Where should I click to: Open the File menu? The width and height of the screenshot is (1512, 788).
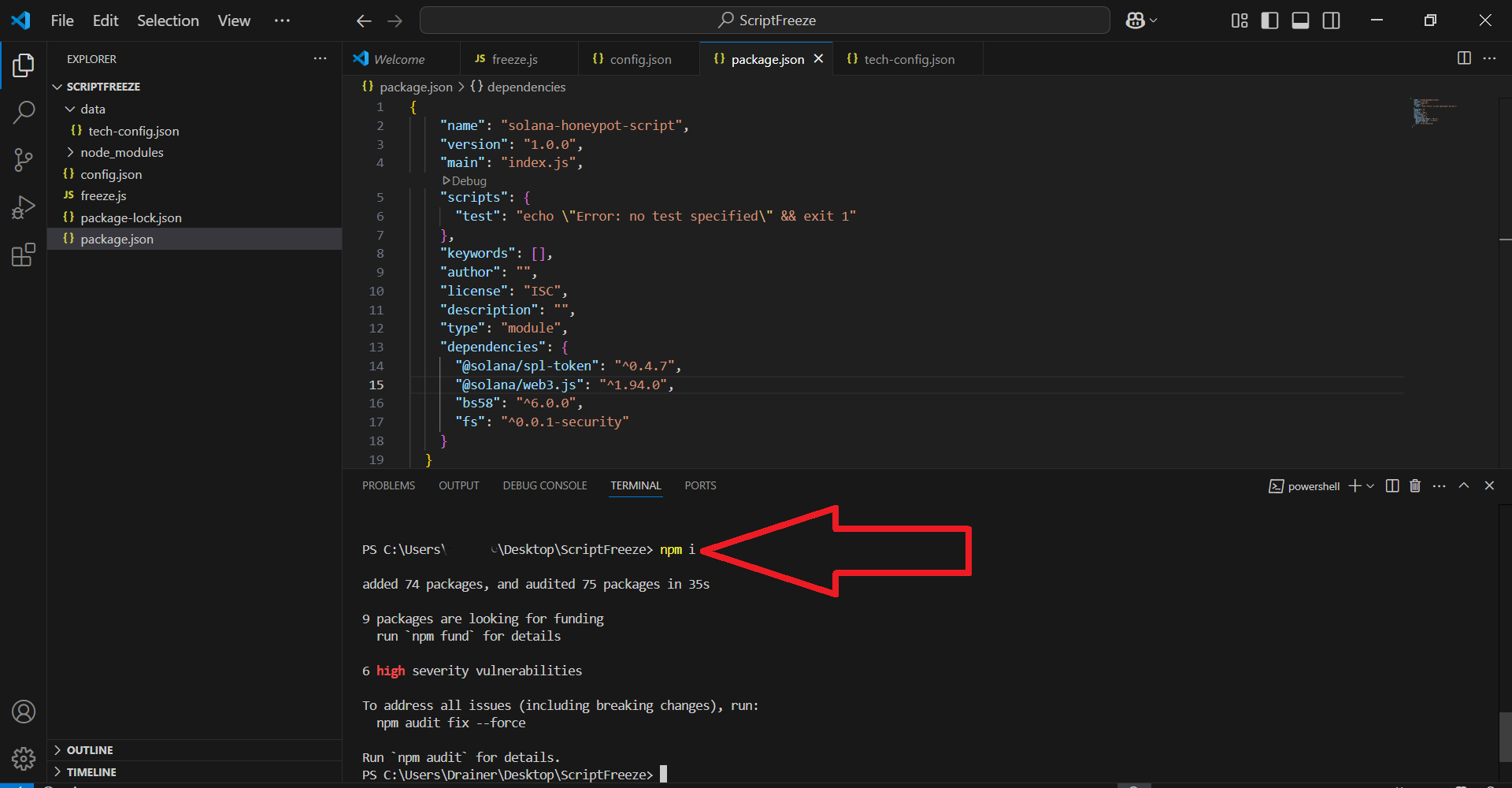click(x=62, y=20)
